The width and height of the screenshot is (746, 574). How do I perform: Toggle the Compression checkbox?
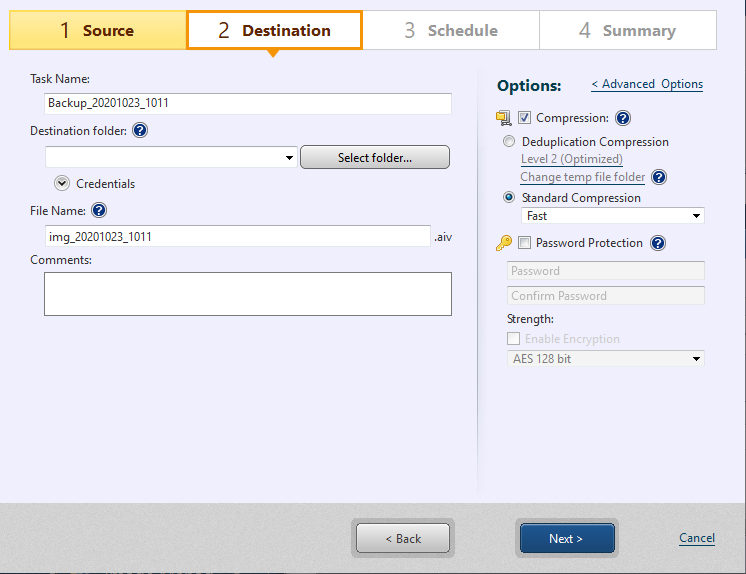(x=525, y=118)
